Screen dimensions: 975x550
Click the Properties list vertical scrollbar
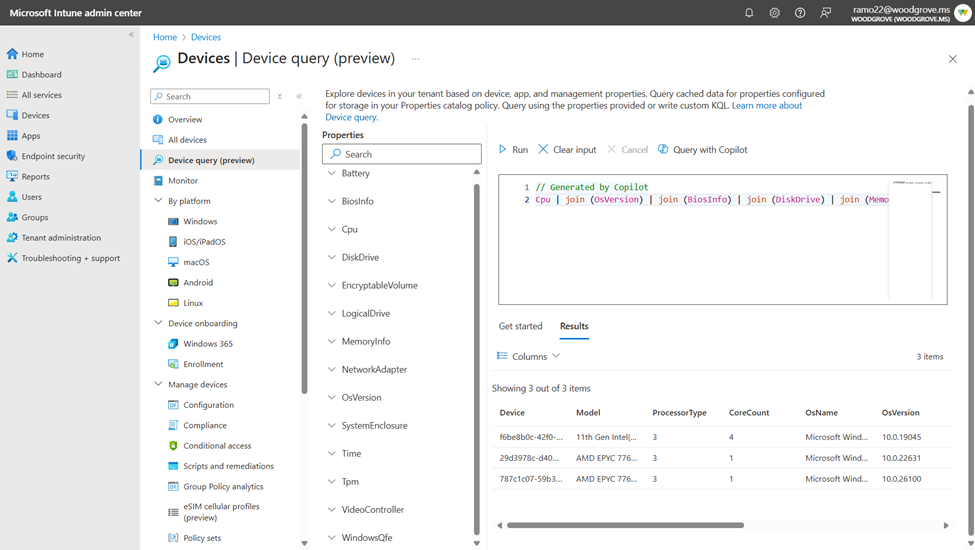[477, 357]
